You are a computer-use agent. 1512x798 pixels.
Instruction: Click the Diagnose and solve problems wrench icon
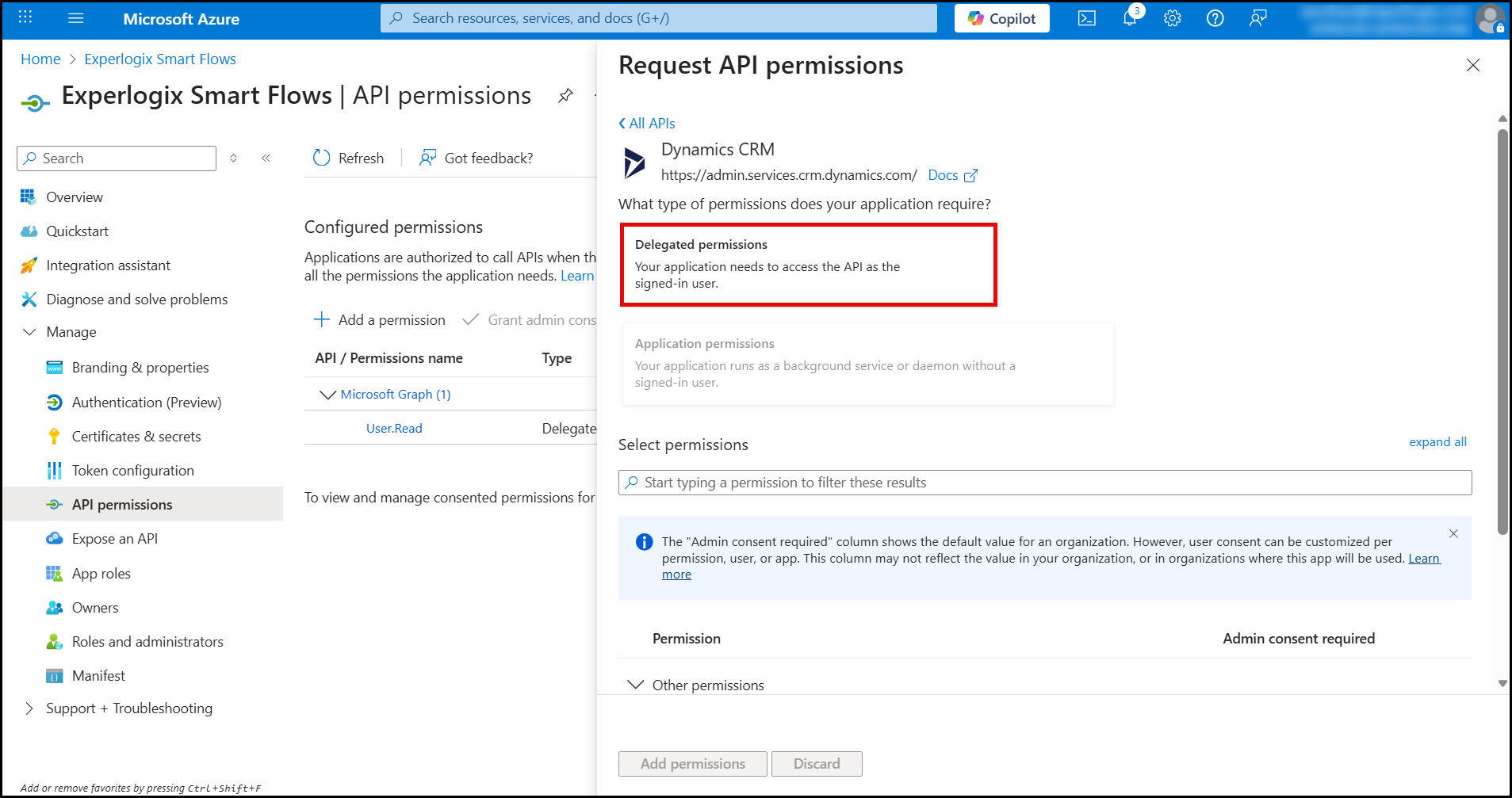[x=29, y=299]
